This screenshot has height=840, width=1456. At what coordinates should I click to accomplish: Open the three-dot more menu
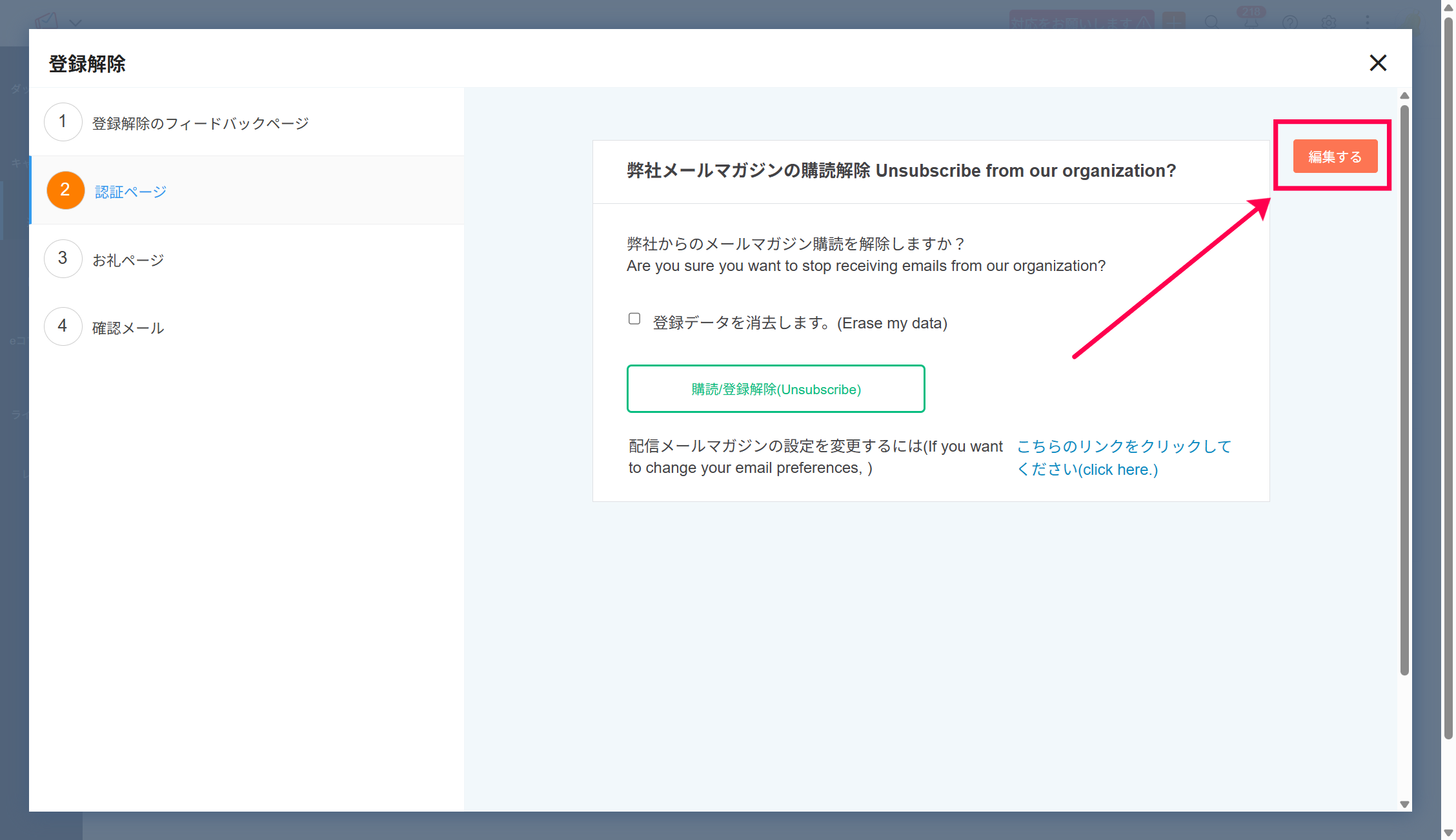(x=1368, y=23)
